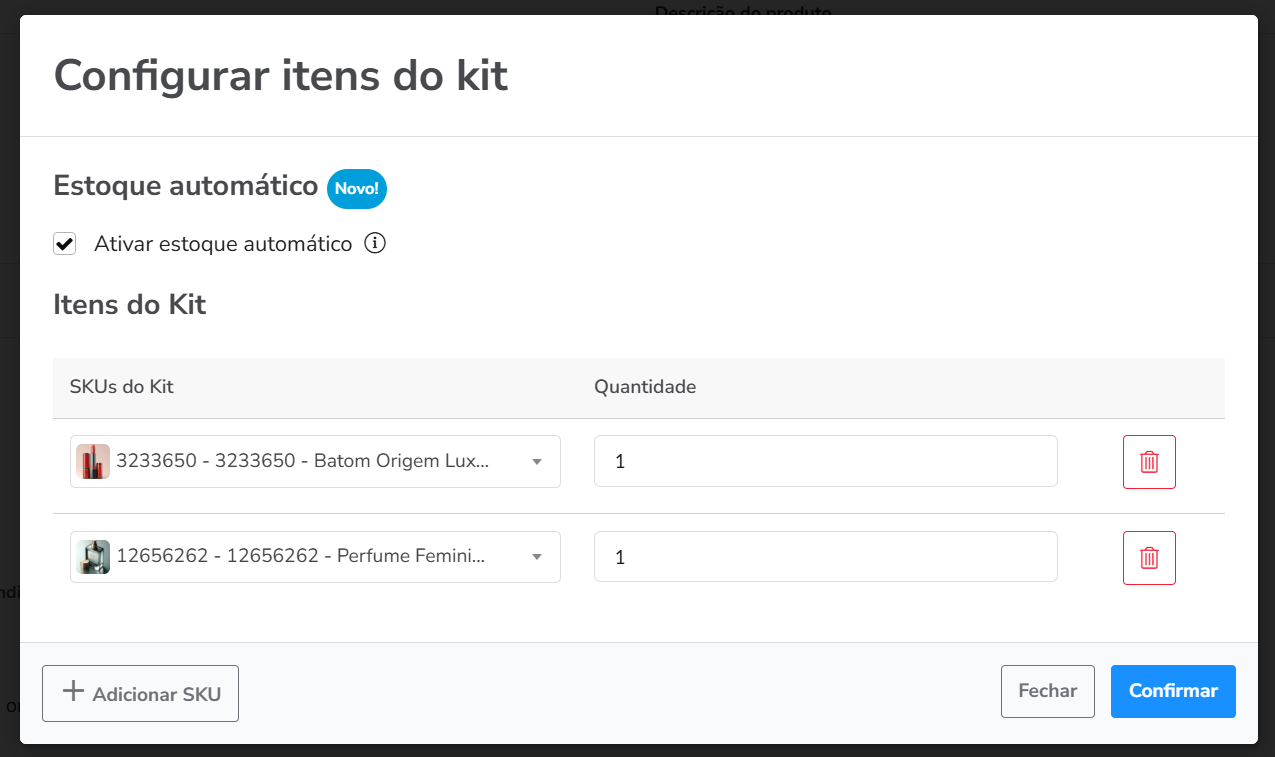Toggle the Ativar estoque automático checkbox
Screen dimensions: 1275x757
(65, 244)
